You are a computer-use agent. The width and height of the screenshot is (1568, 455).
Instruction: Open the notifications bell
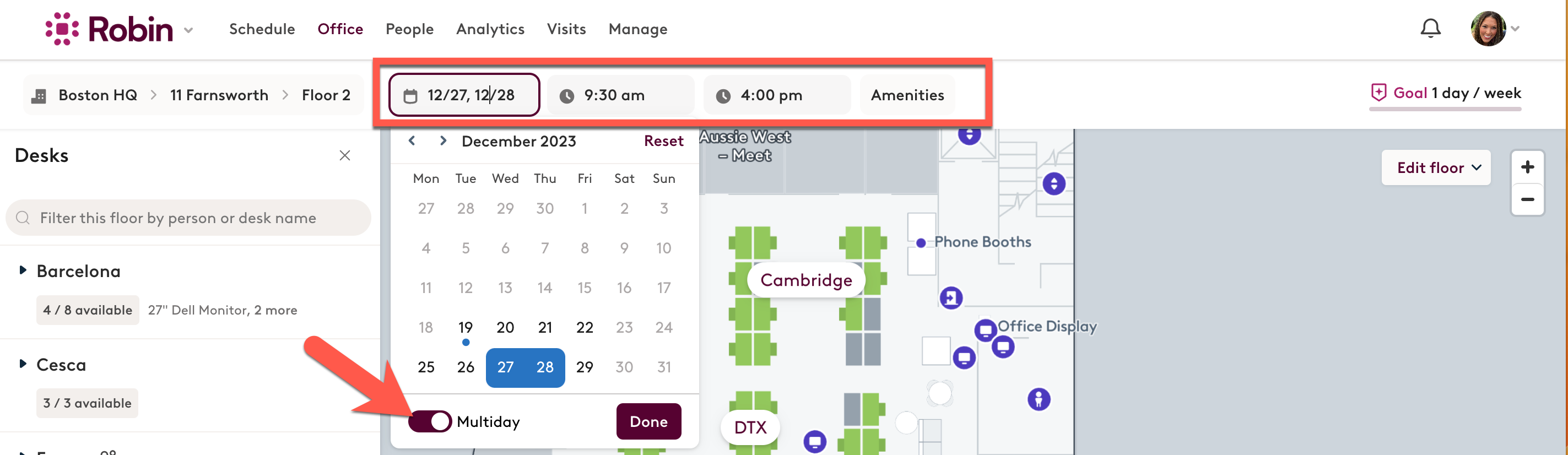coord(1430,29)
